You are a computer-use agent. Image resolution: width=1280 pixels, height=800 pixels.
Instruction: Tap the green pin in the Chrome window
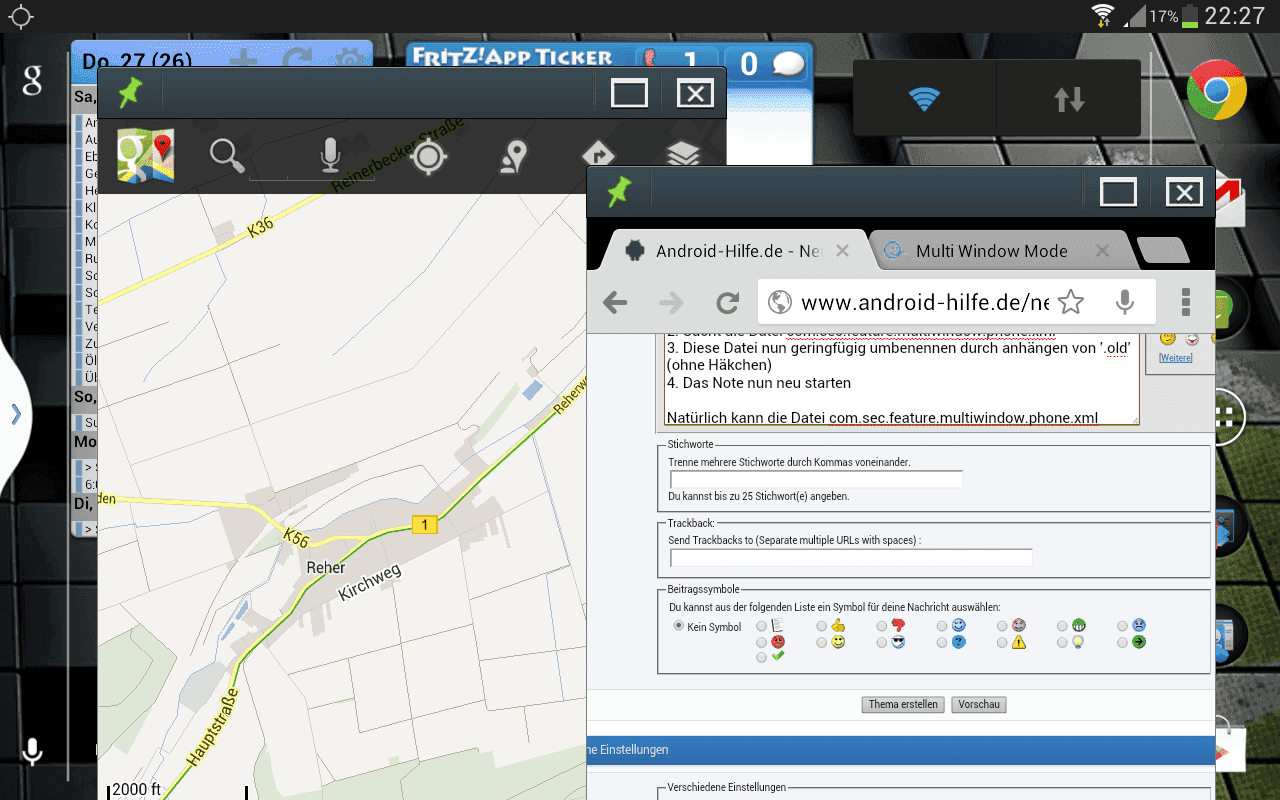[618, 191]
